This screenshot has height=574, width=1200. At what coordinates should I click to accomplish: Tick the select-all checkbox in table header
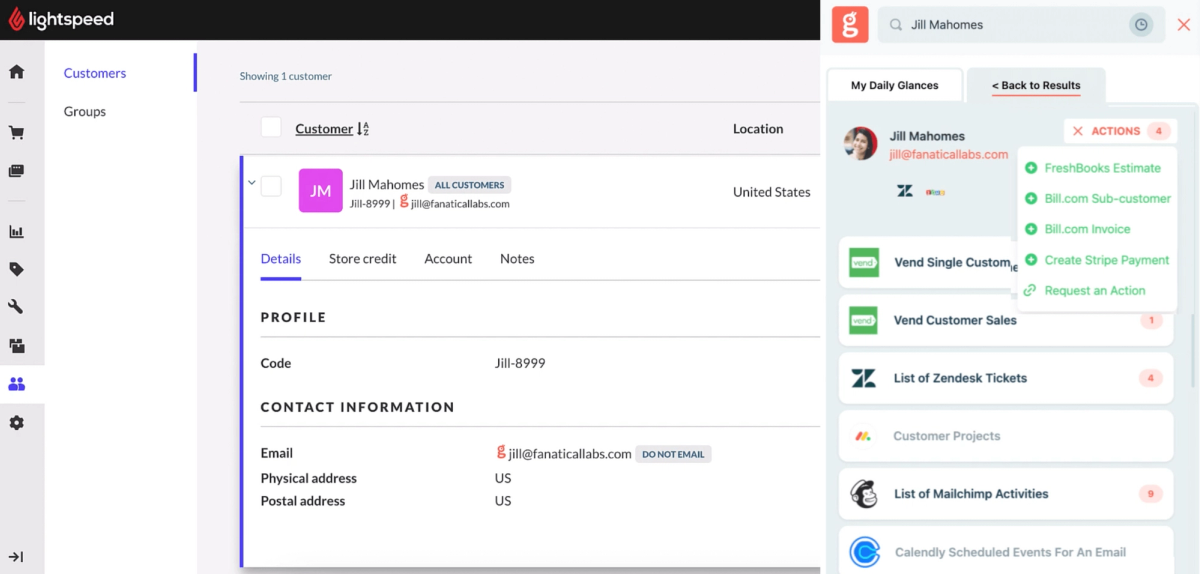271,127
